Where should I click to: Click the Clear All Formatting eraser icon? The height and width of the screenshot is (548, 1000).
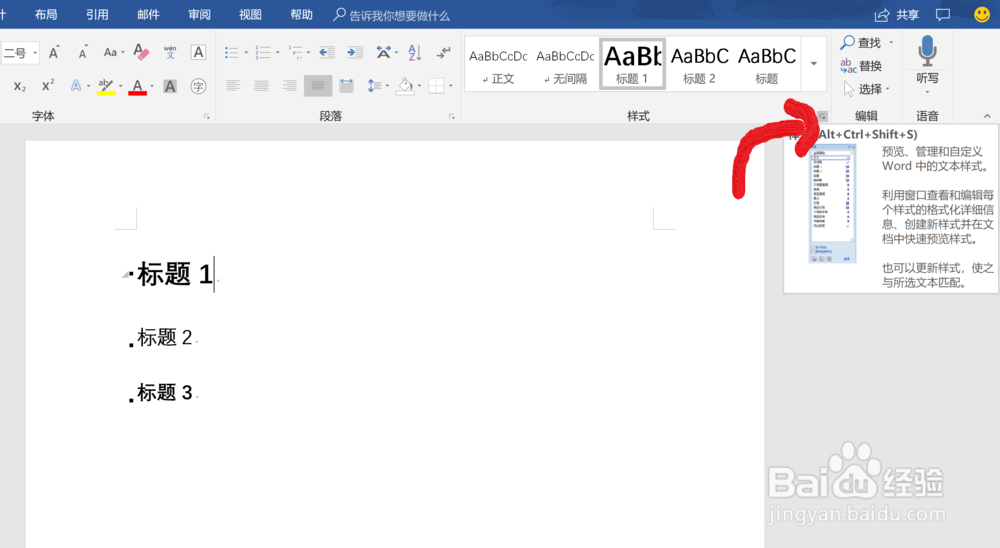pos(142,52)
